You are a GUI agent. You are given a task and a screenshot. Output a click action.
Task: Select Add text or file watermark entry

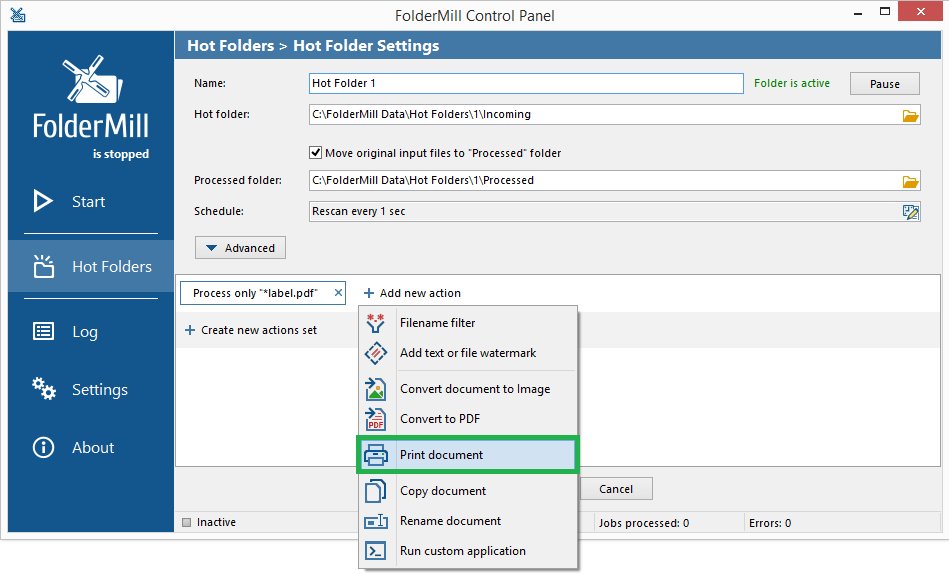[x=468, y=353]
